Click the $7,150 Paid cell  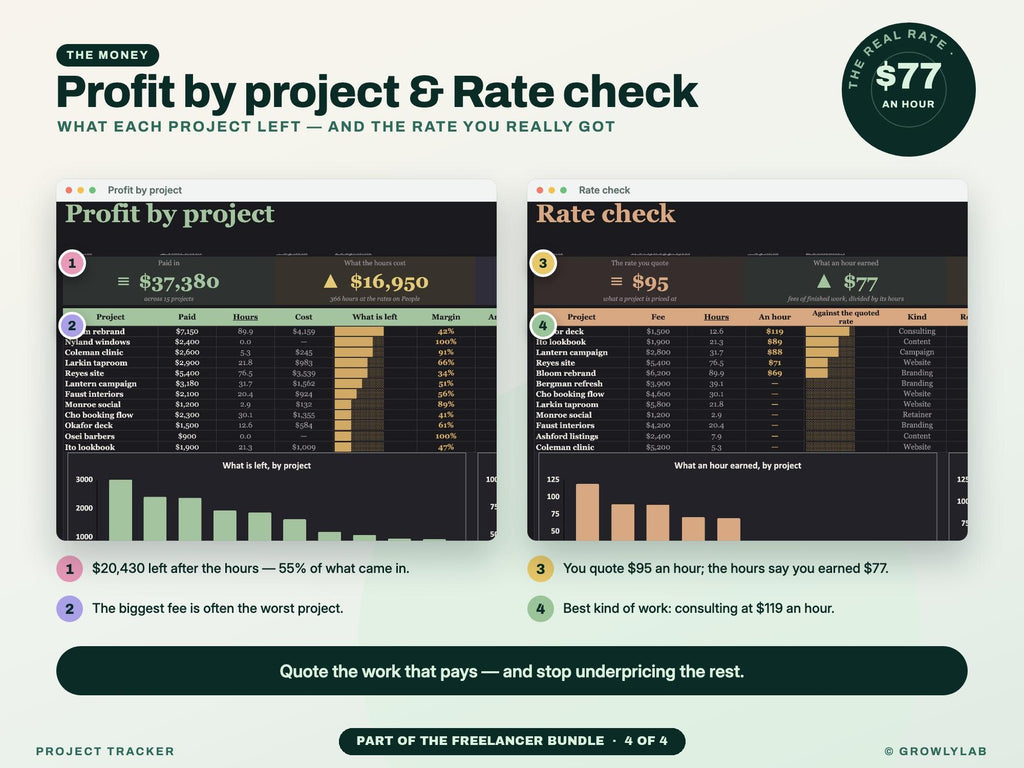click(187, 331)
